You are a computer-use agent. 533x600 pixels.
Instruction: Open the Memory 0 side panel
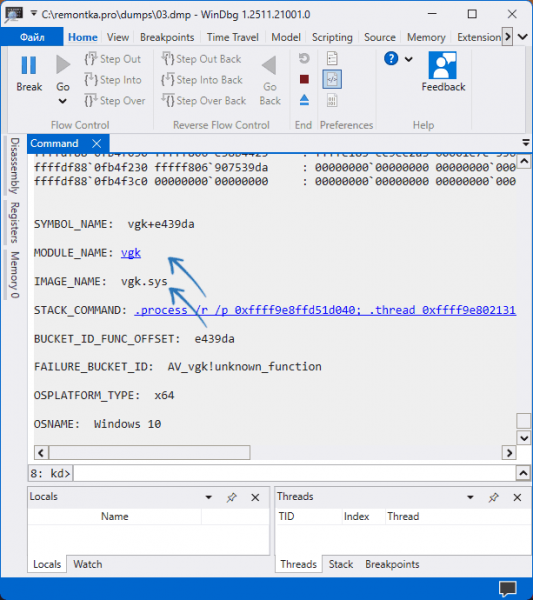click(14, 275)
